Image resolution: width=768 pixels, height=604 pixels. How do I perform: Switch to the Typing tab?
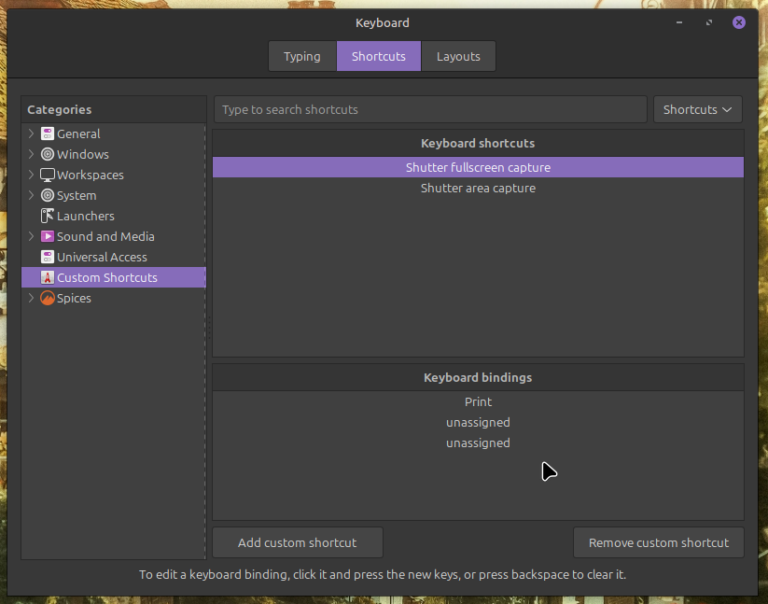pyautogui.click(x=302, y=56)
